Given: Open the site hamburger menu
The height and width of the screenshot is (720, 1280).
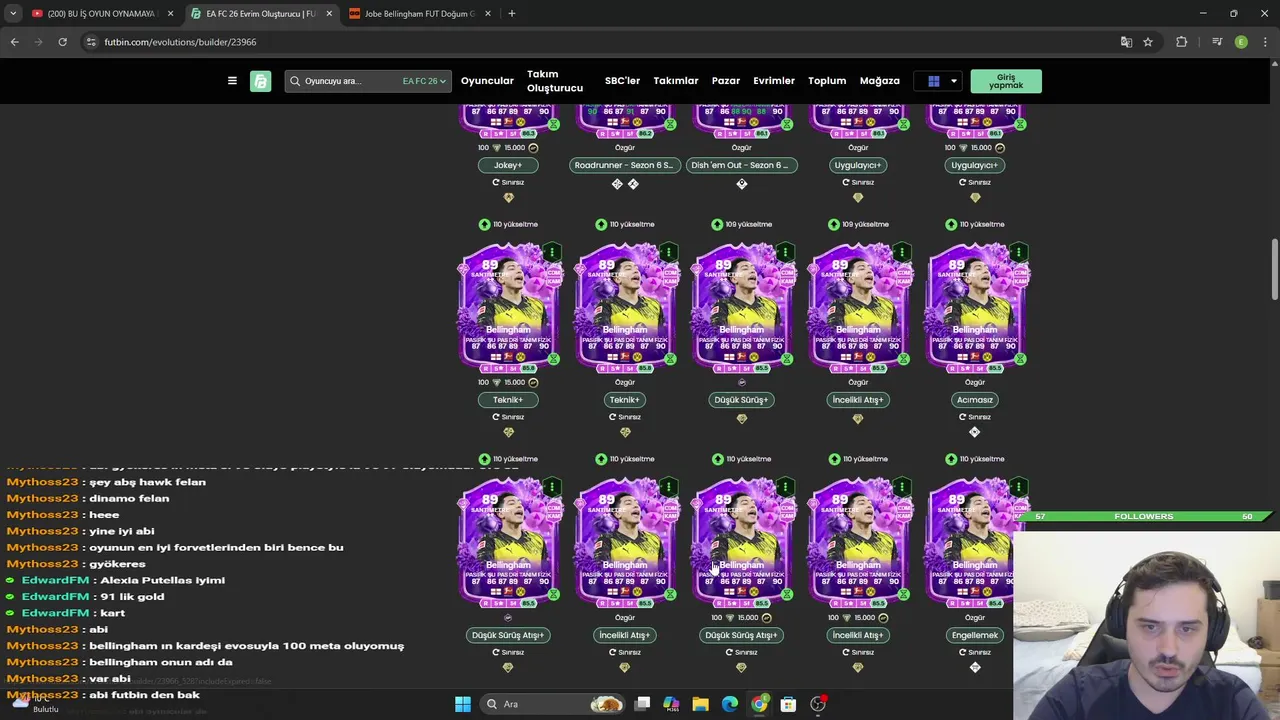Looking at the screenshot, I should 232,81.
